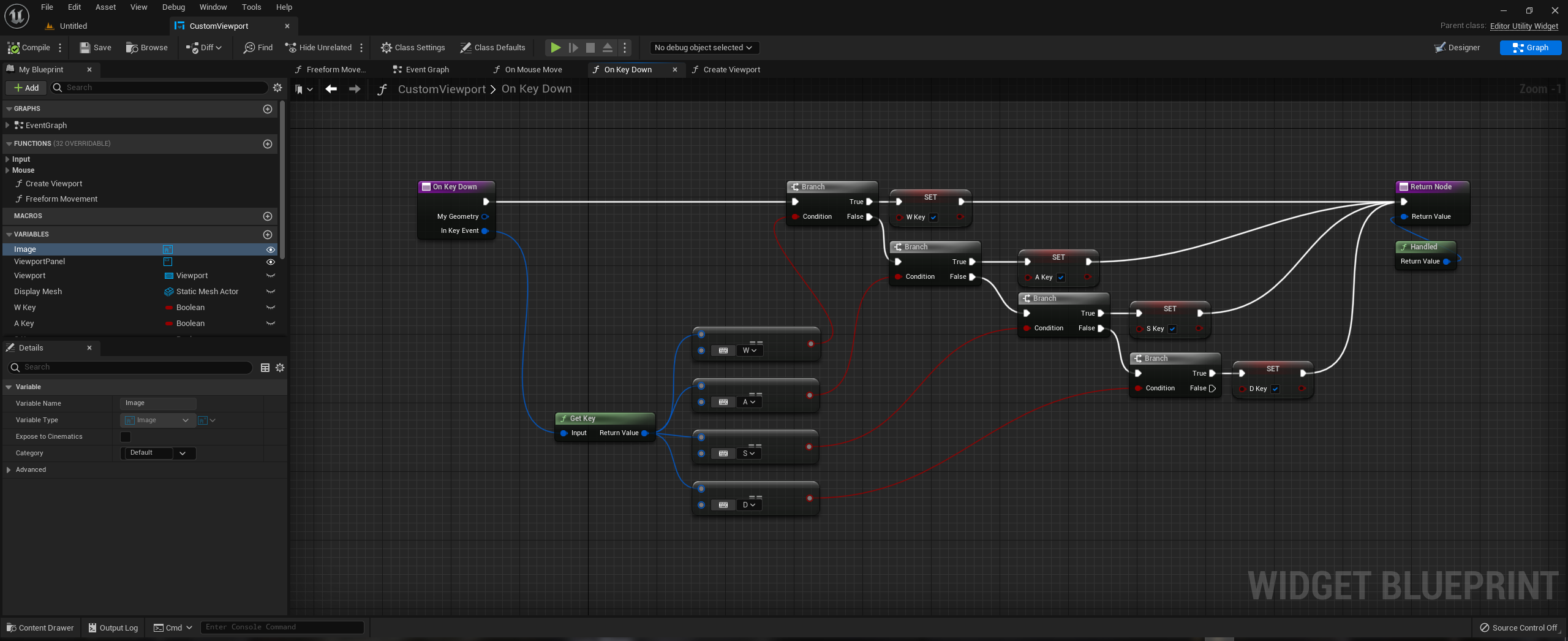Add a new function with plus icon

tap(268, 144)
